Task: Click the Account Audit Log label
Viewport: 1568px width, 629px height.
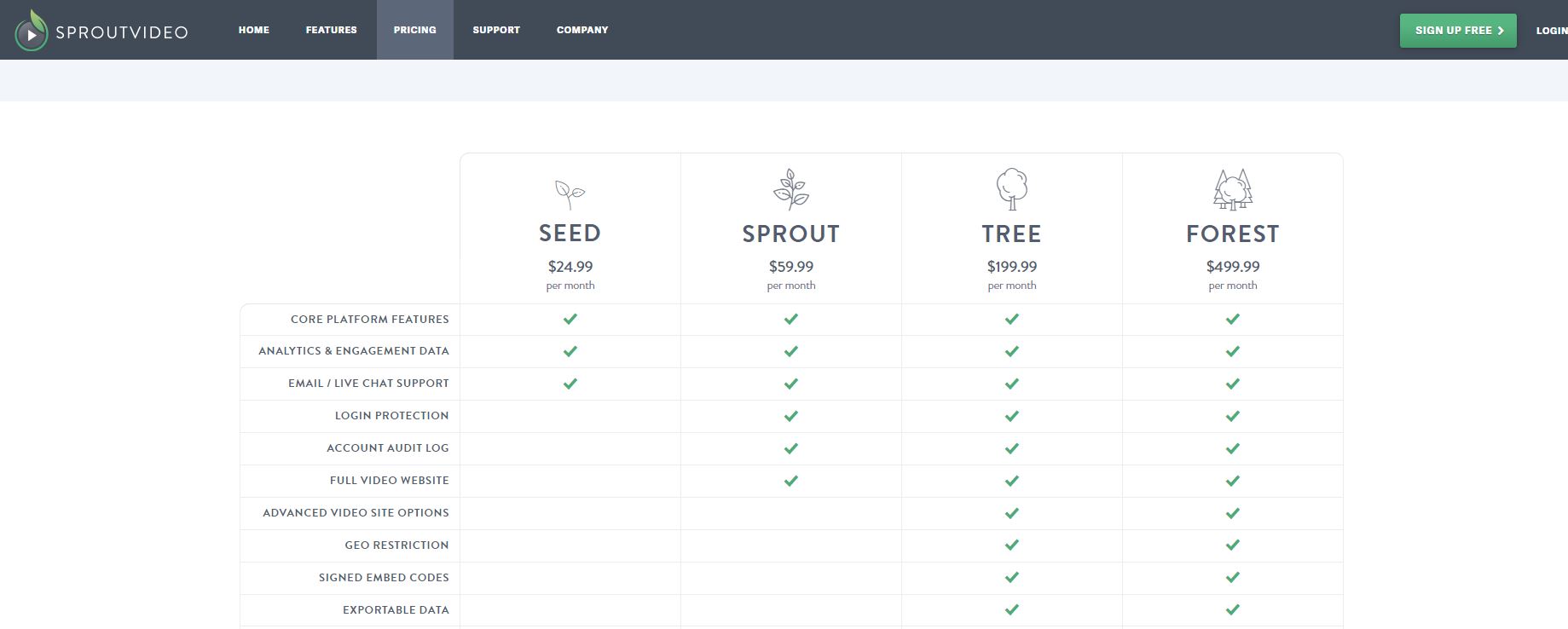Action: coord(388,448)
